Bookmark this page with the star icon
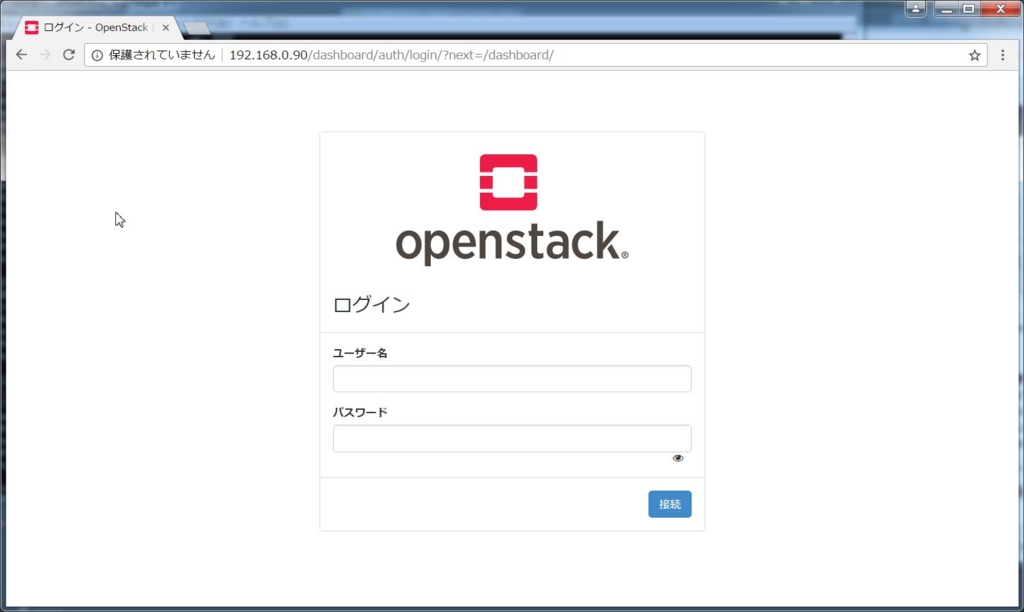Image resolution: width=1024 pixels, height=612 pixels. pos(974,56)
